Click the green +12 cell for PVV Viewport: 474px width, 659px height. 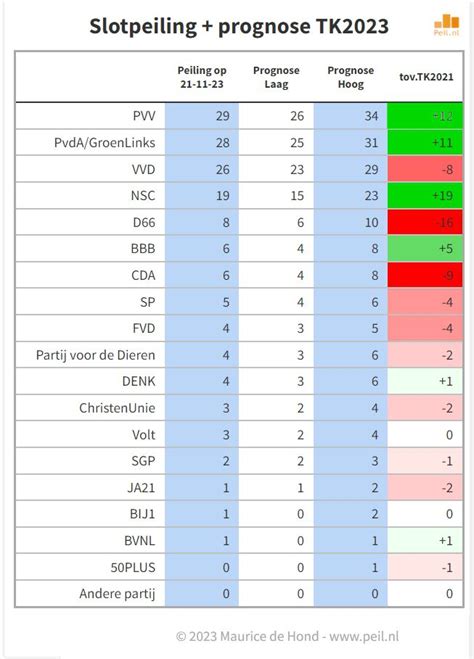[x=425, y=116]
